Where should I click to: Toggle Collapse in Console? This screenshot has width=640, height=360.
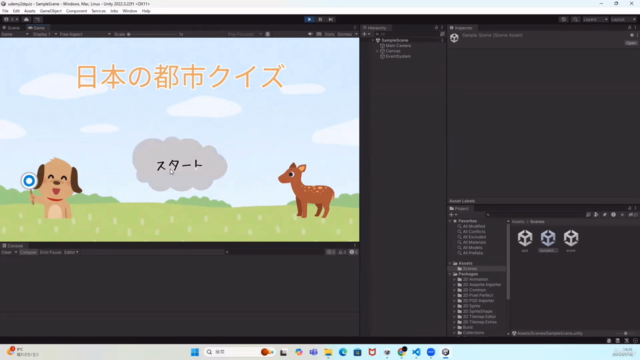(x=28, y=252)
